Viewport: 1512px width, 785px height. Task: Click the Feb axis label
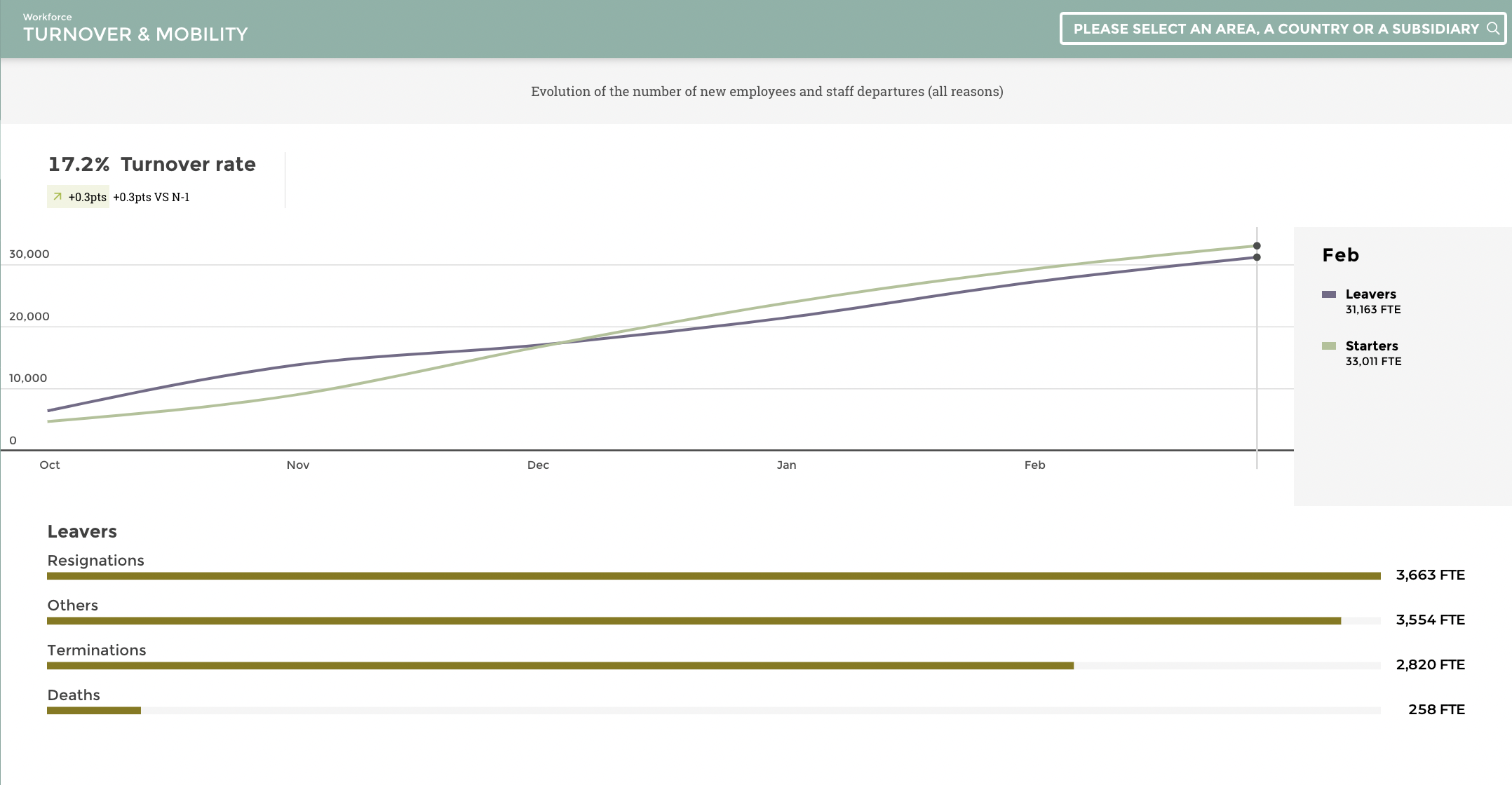(1034, 465)
